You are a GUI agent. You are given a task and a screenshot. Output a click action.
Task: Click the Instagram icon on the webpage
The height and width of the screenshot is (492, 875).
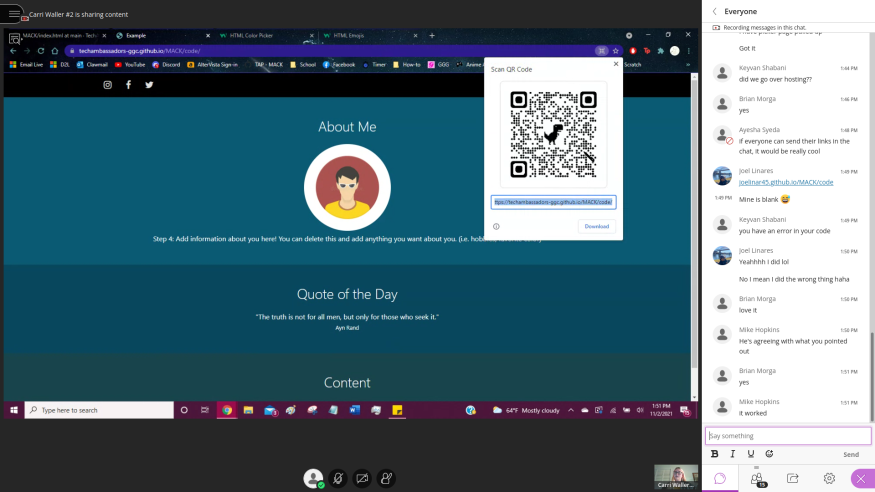(108, 85)
